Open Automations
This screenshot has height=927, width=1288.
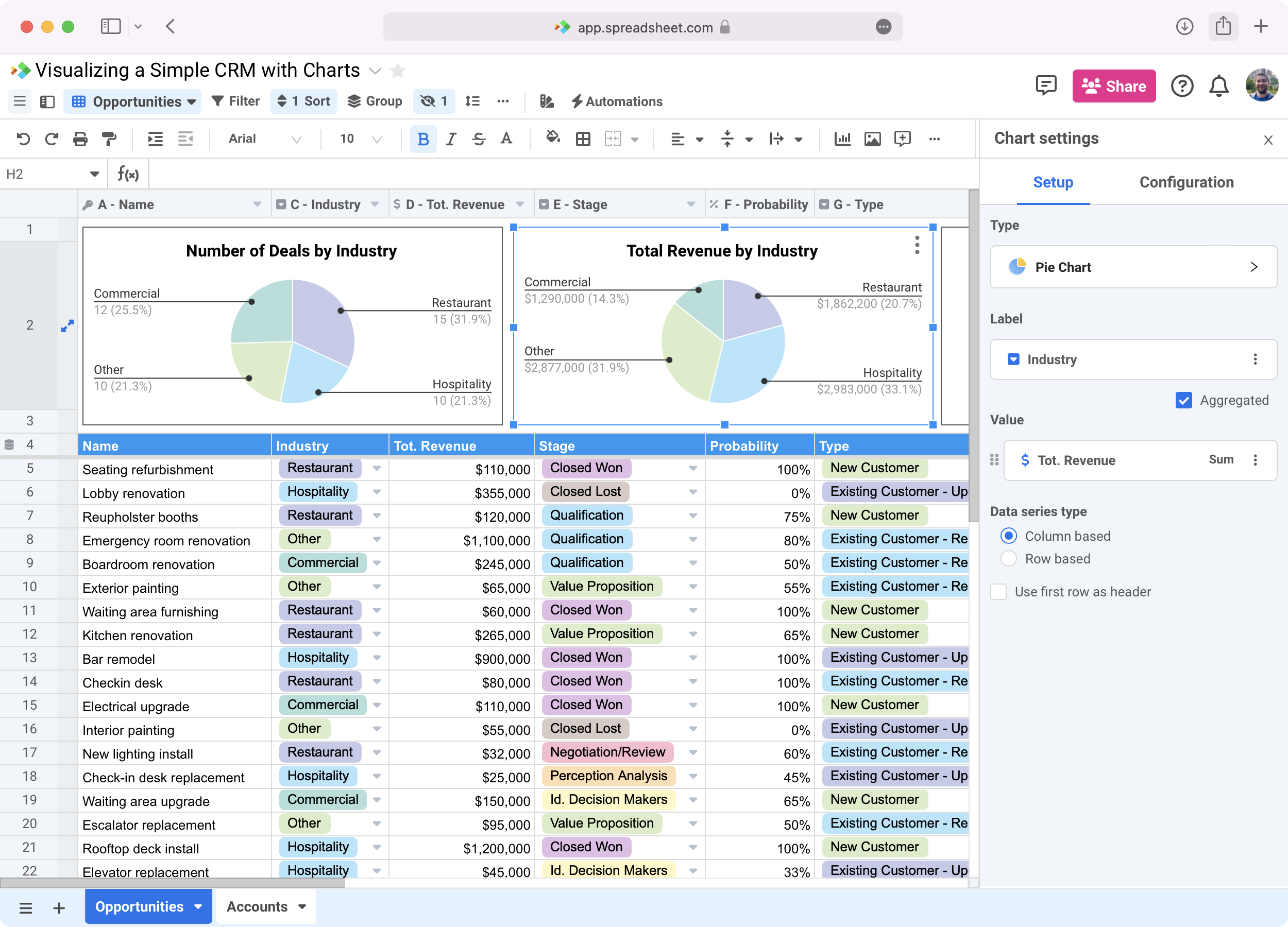(617, 101)
